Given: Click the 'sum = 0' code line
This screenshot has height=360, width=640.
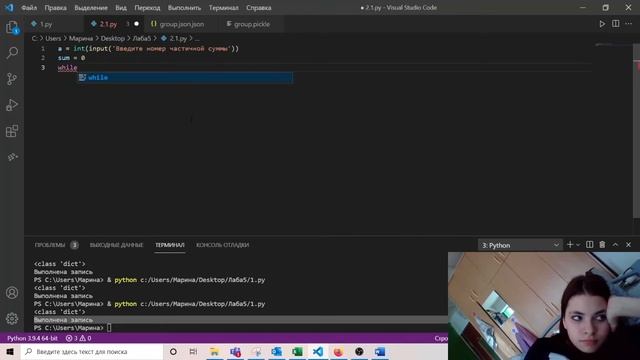Looking at the screenshot, I should click(71, 58).
